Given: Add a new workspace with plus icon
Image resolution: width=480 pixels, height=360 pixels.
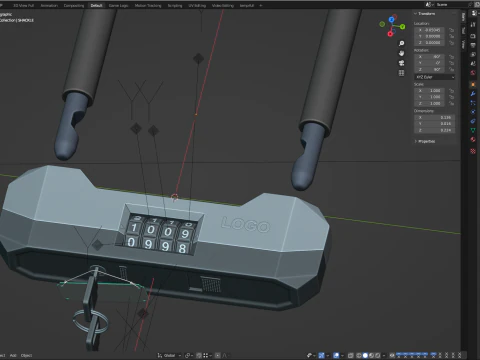Looking at the screenshot, I should (x=261, y=5).
